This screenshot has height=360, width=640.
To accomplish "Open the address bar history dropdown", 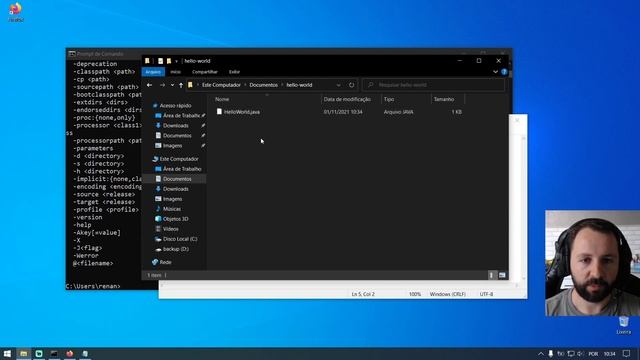I will [338, 85].
